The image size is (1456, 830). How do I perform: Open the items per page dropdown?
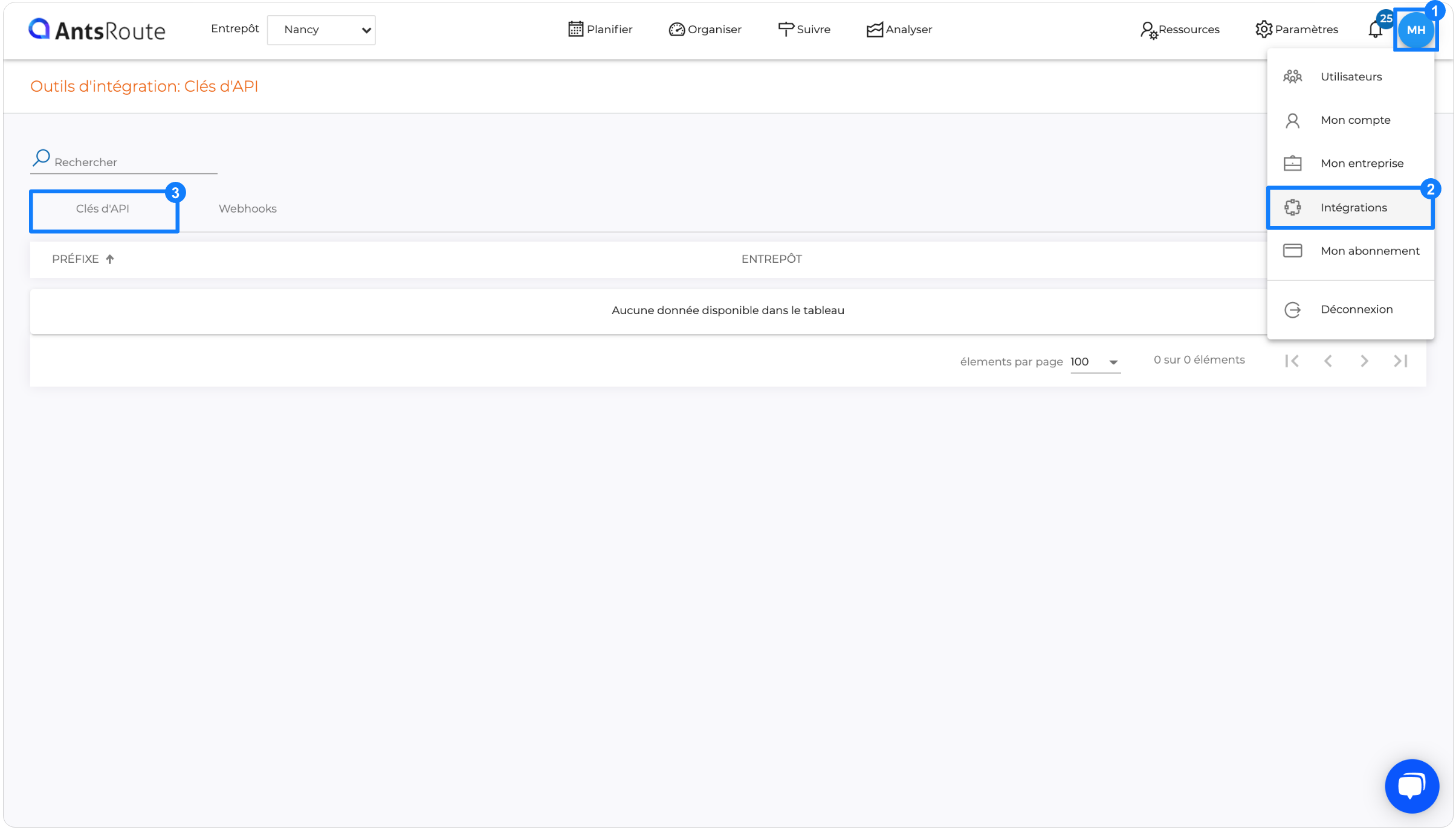coord(1095,362)
